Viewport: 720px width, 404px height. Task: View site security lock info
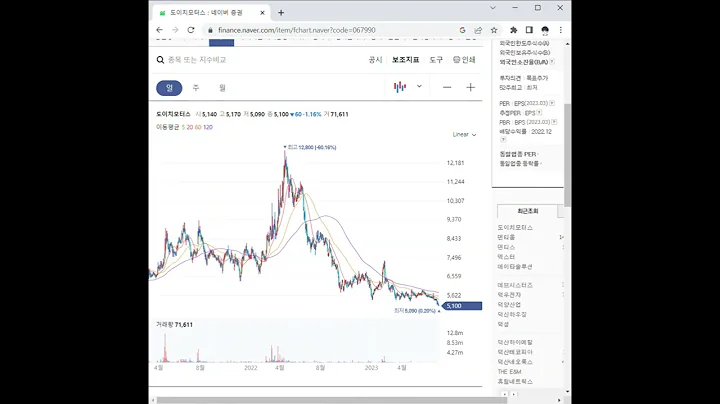click(210, 30)
